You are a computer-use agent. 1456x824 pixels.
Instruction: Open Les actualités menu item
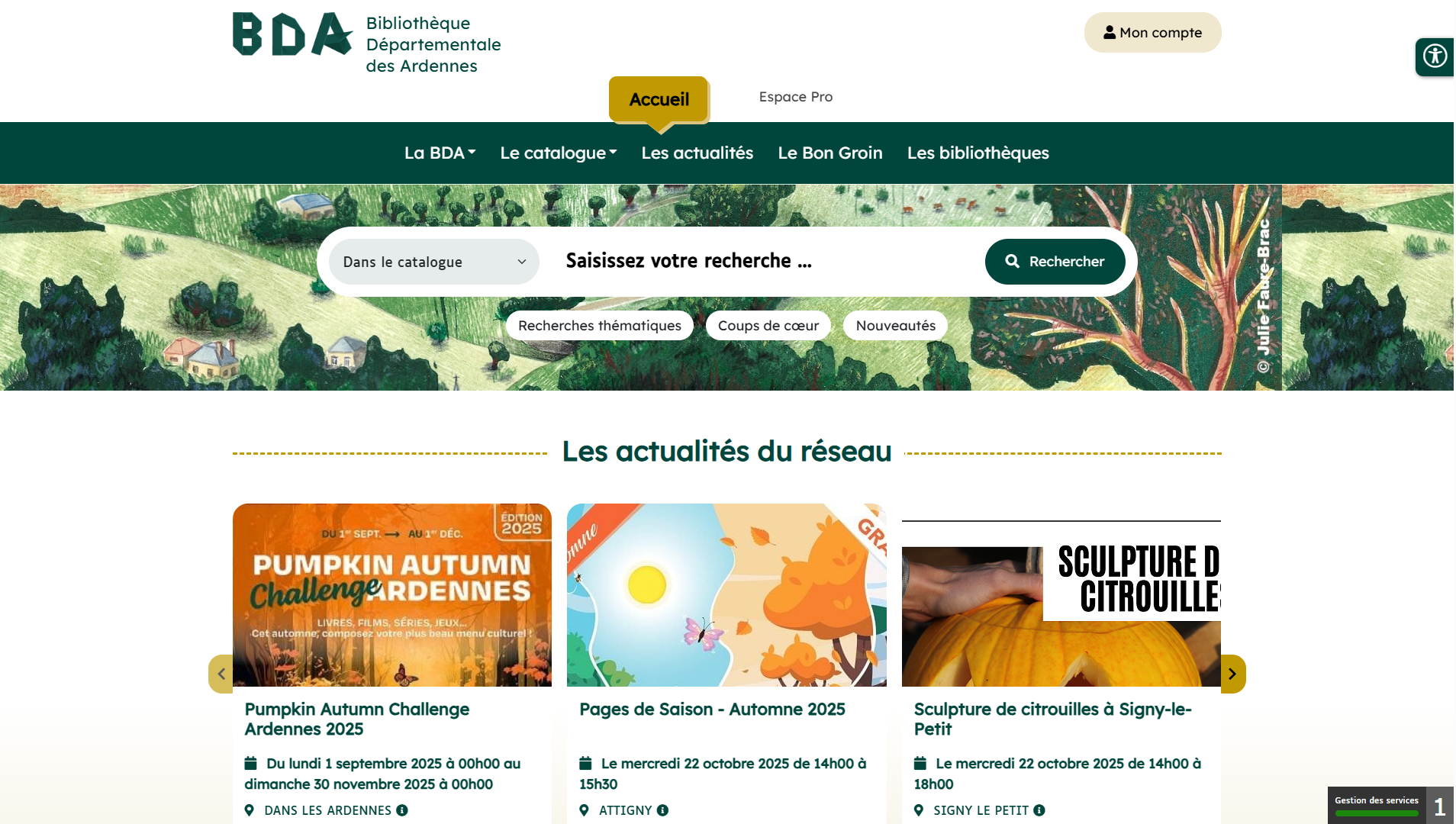pos(697,153)
